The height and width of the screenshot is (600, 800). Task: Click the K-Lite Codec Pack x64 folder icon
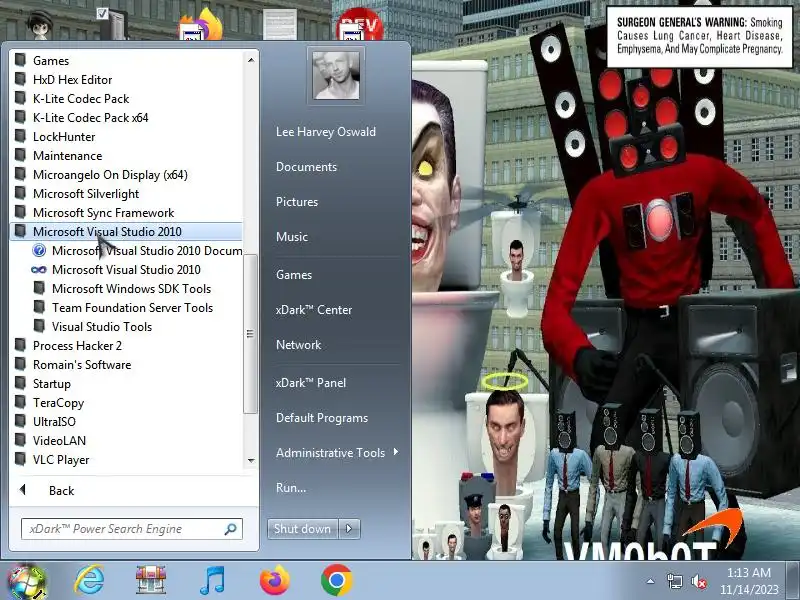point(20,117)
